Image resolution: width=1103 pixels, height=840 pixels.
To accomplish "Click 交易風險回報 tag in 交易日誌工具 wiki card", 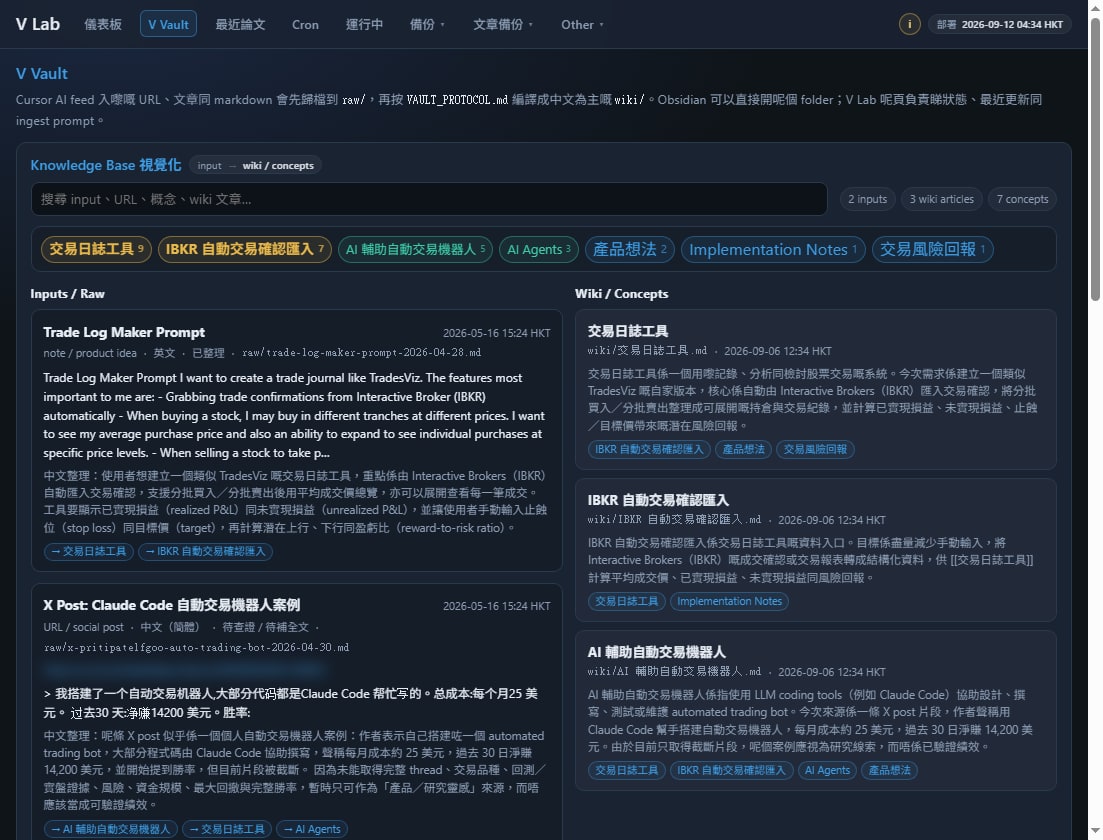I will click(x=815, y=449).
